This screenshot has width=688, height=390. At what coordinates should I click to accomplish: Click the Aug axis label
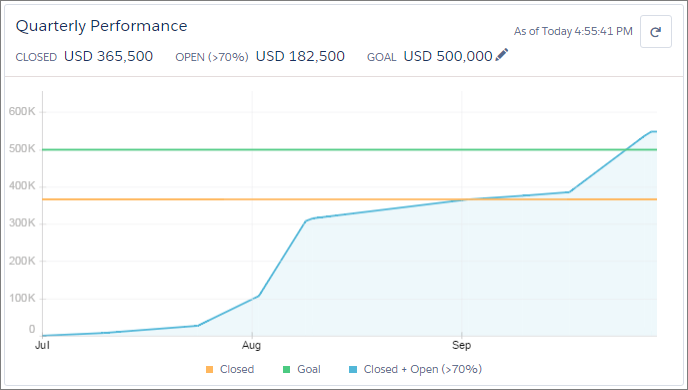251,346
